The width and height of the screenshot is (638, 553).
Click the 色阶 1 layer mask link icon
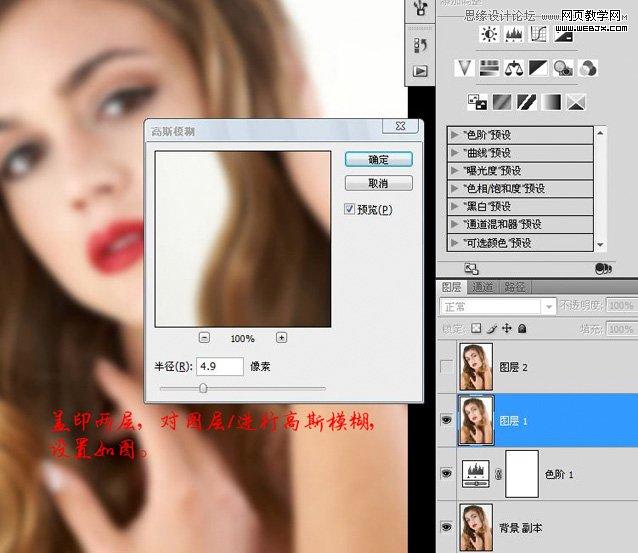498,474
